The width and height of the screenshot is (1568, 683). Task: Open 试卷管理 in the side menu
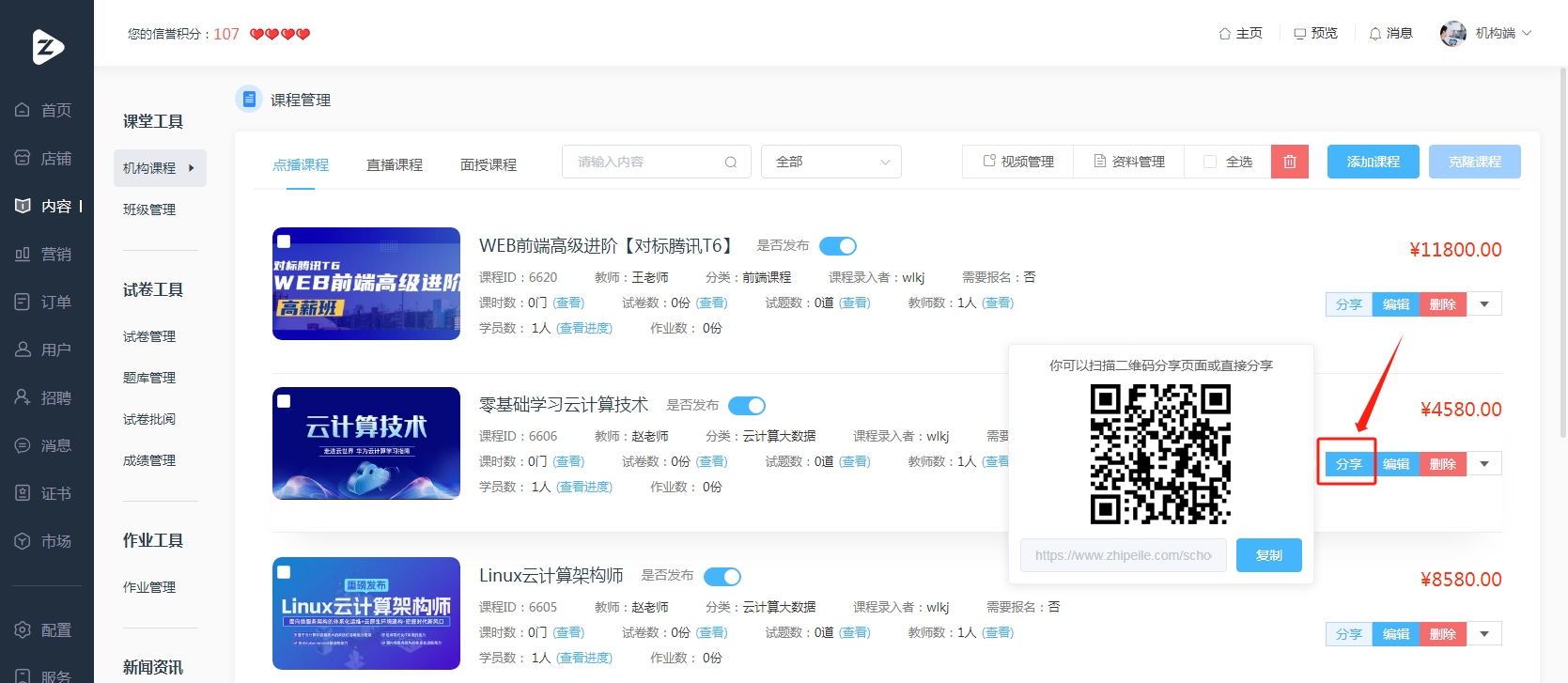pyautogui.click(x=149, y=336)
